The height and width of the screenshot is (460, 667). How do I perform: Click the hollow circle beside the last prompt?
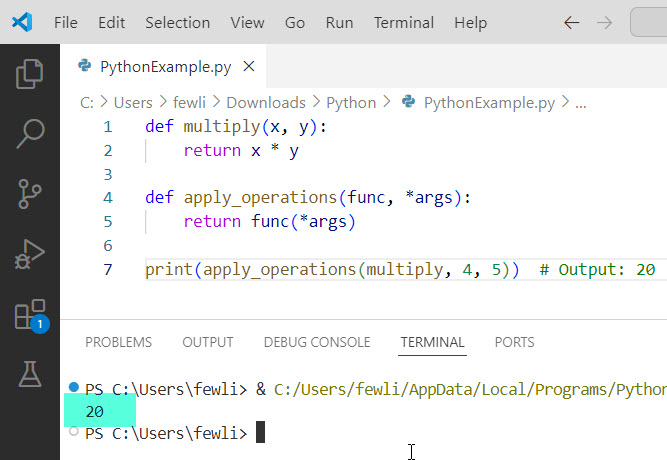point(74,431)
